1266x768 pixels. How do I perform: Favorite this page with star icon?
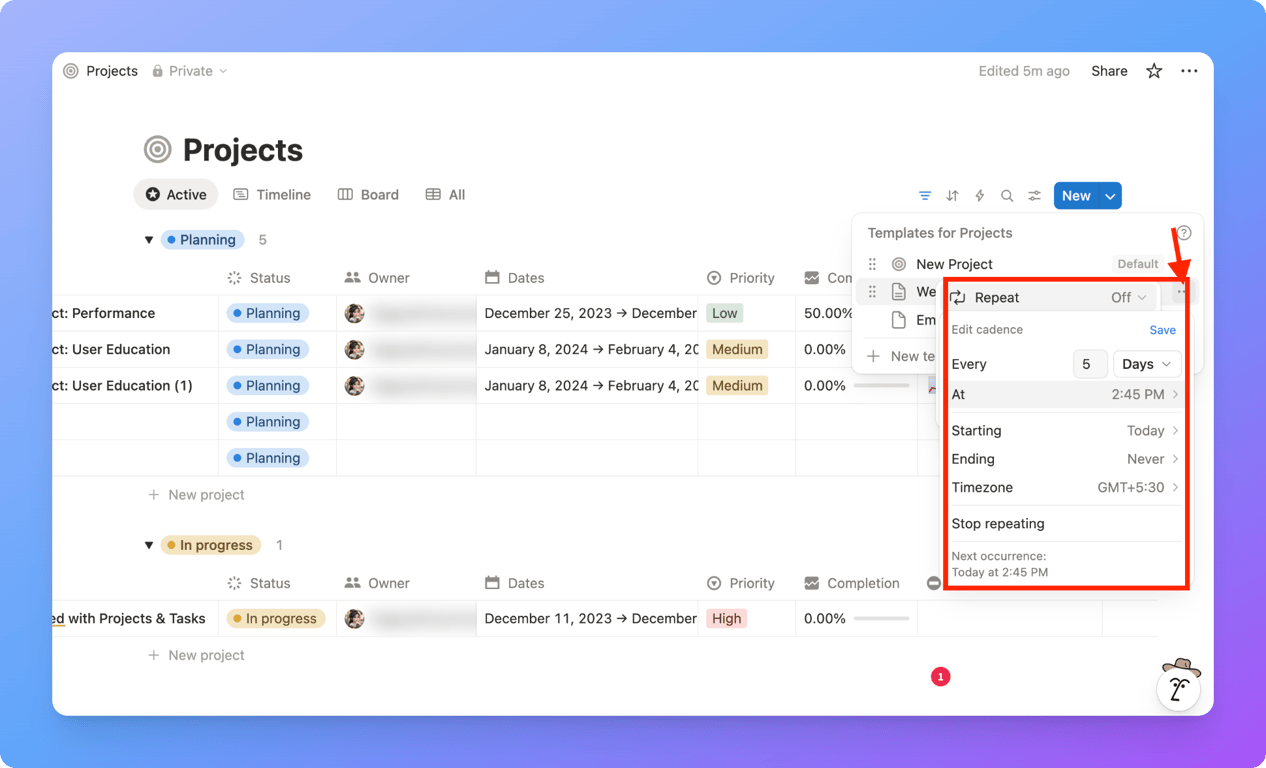tap(1154, 71)
